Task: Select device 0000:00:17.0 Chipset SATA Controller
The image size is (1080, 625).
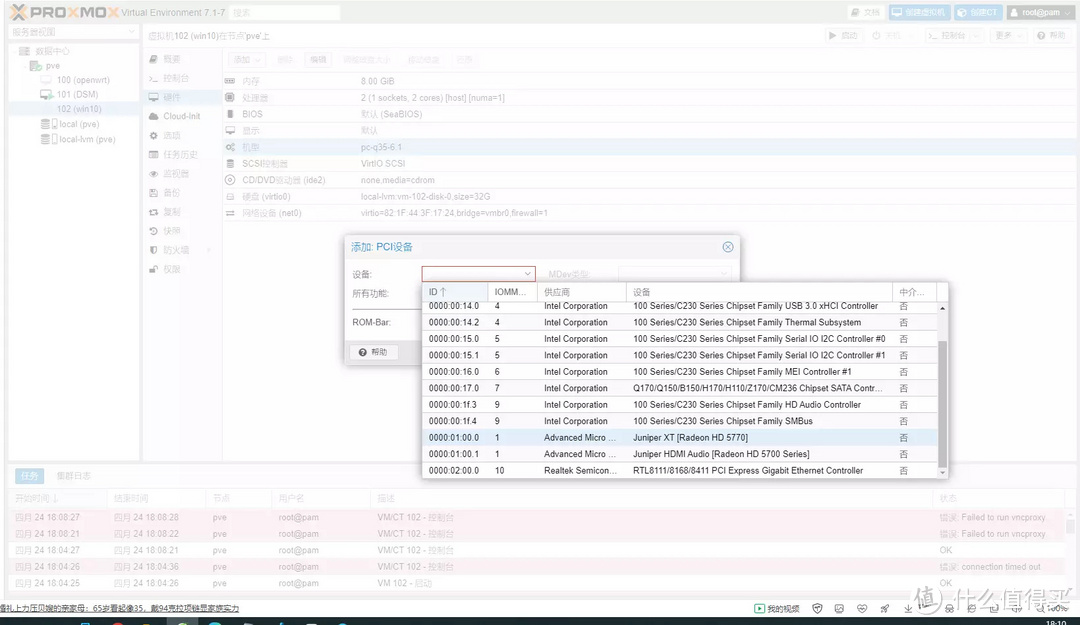Action: pyautogui.click(x=680, y=388)
